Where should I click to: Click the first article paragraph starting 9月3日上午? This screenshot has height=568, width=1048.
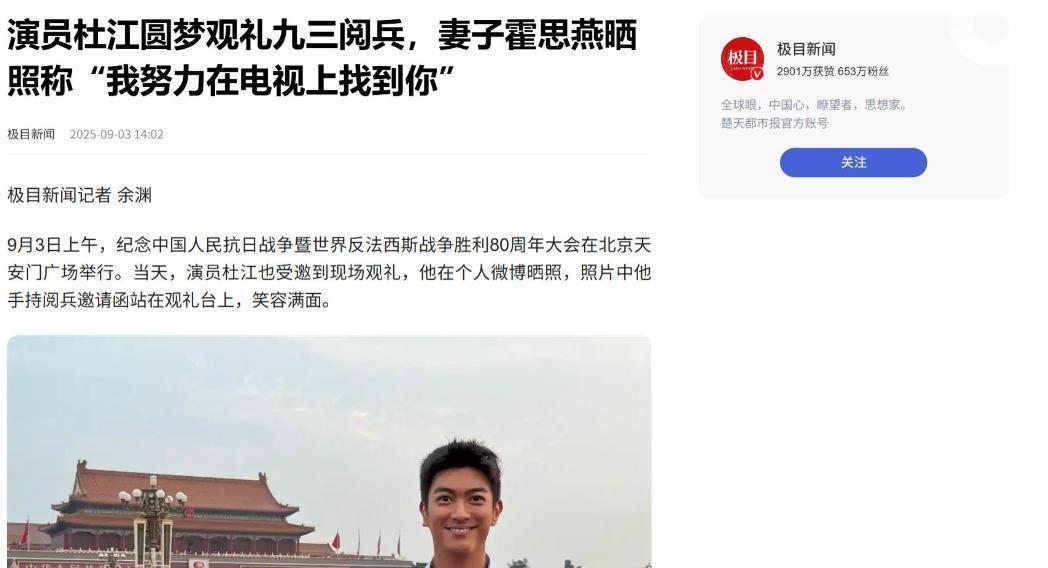(x=329, y=273)
